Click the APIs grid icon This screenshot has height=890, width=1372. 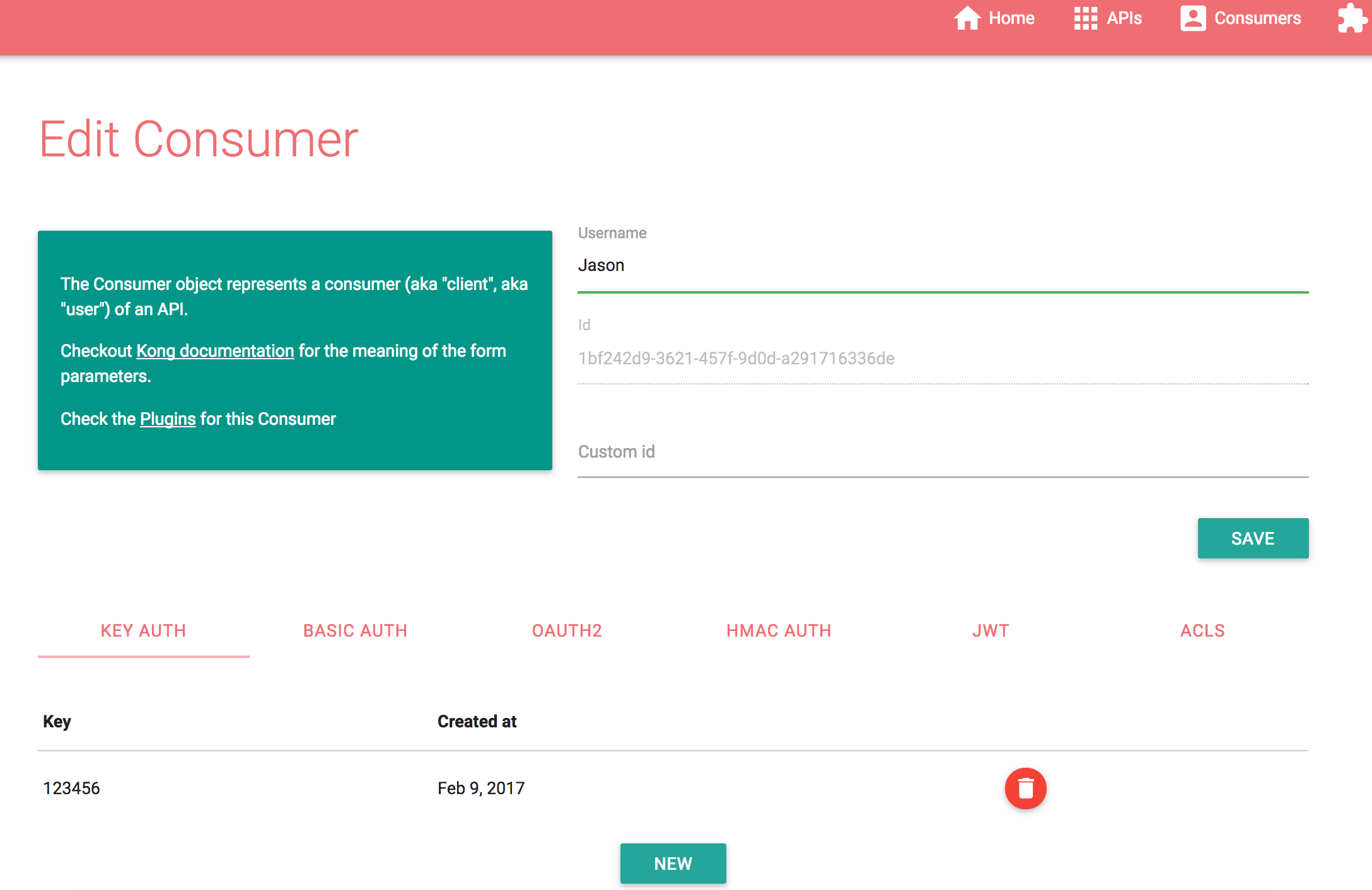point(1085,18)
